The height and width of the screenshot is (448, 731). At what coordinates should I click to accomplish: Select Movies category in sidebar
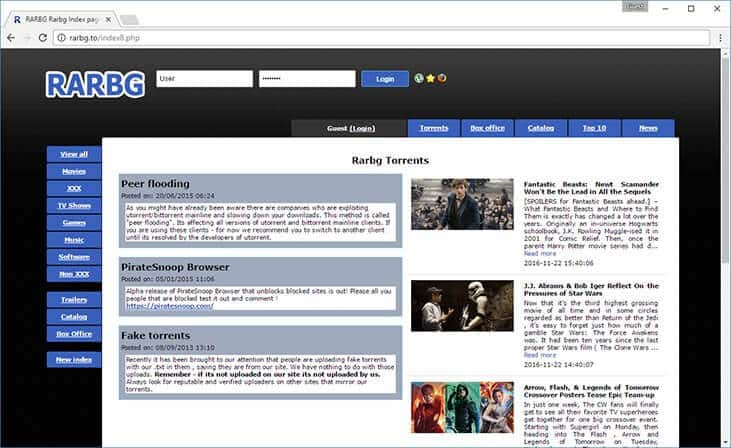(x=74, y=172)
